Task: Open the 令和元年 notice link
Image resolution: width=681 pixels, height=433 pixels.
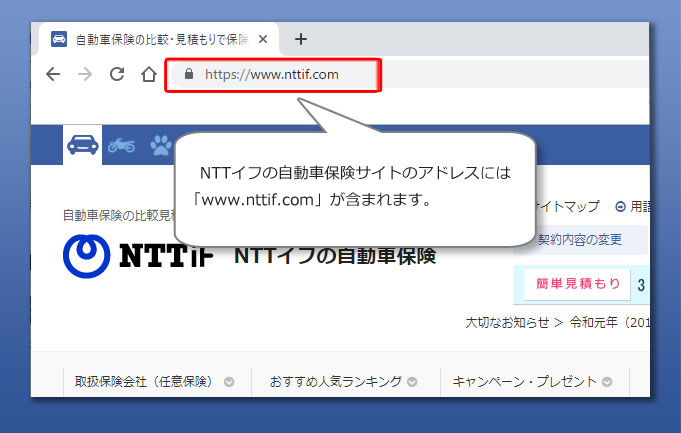Action: [x=610, y=323]
